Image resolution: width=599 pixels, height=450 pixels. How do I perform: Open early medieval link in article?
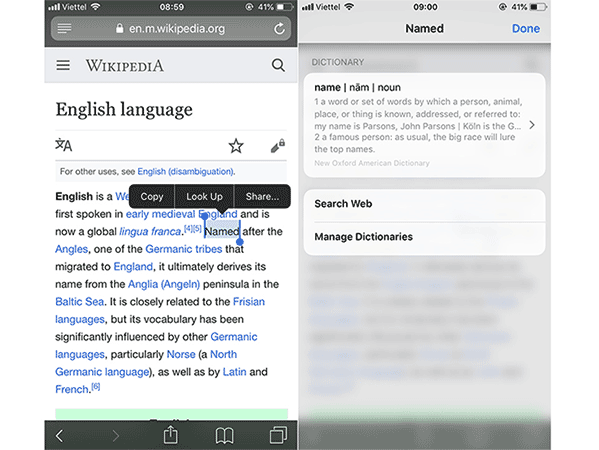click(160, 214)
